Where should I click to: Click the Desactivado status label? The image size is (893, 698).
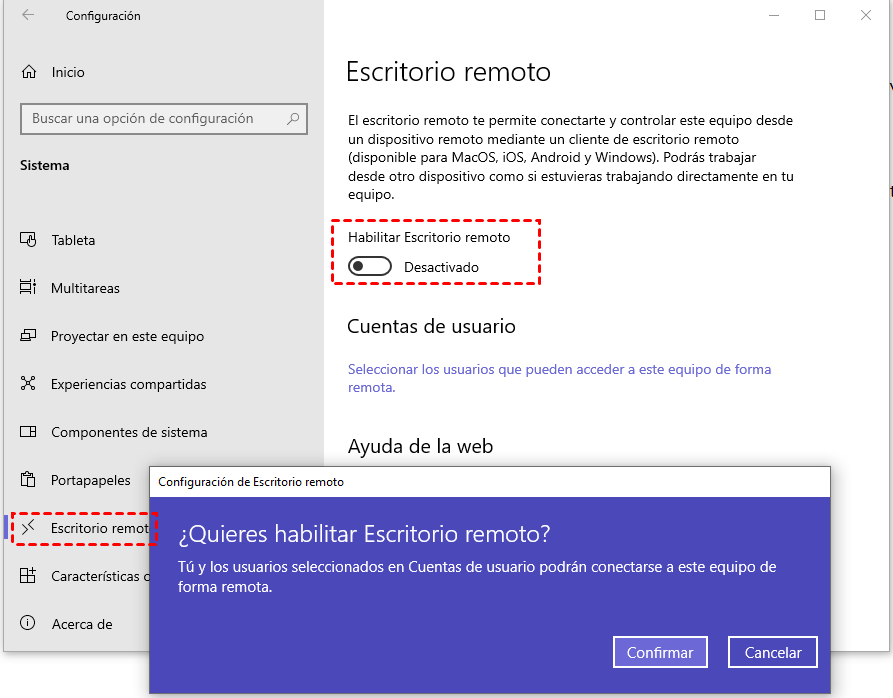click(x=441, y=267)
